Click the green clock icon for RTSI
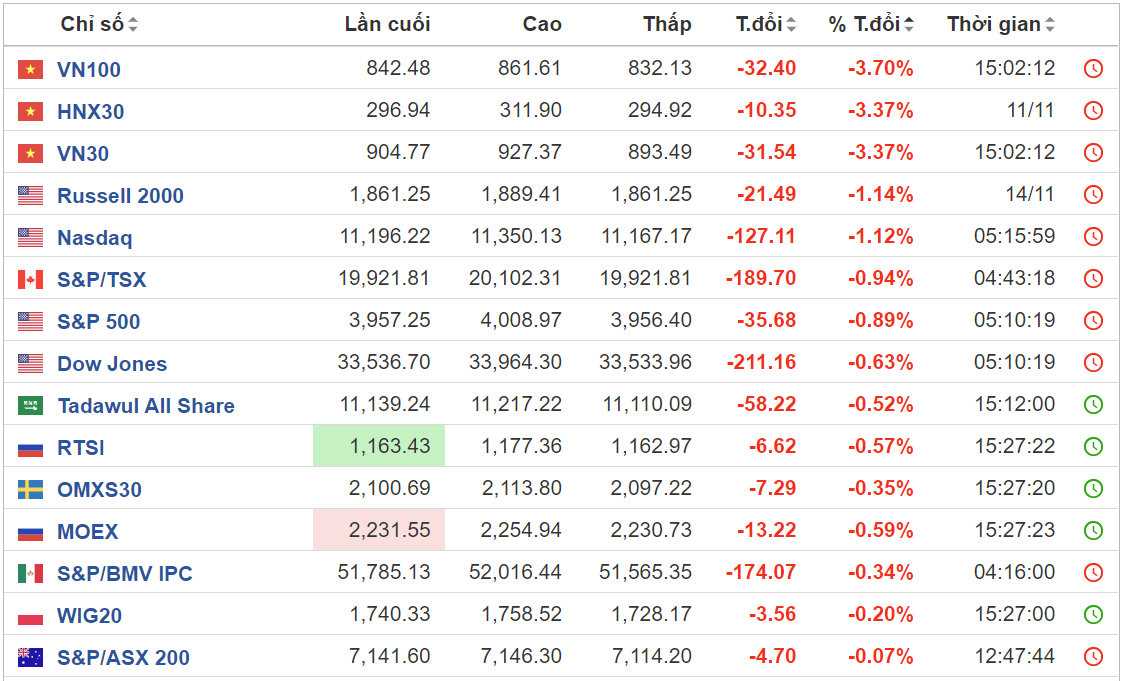This screenshot has width=1121, height=681. click(x=1093, y=447)
